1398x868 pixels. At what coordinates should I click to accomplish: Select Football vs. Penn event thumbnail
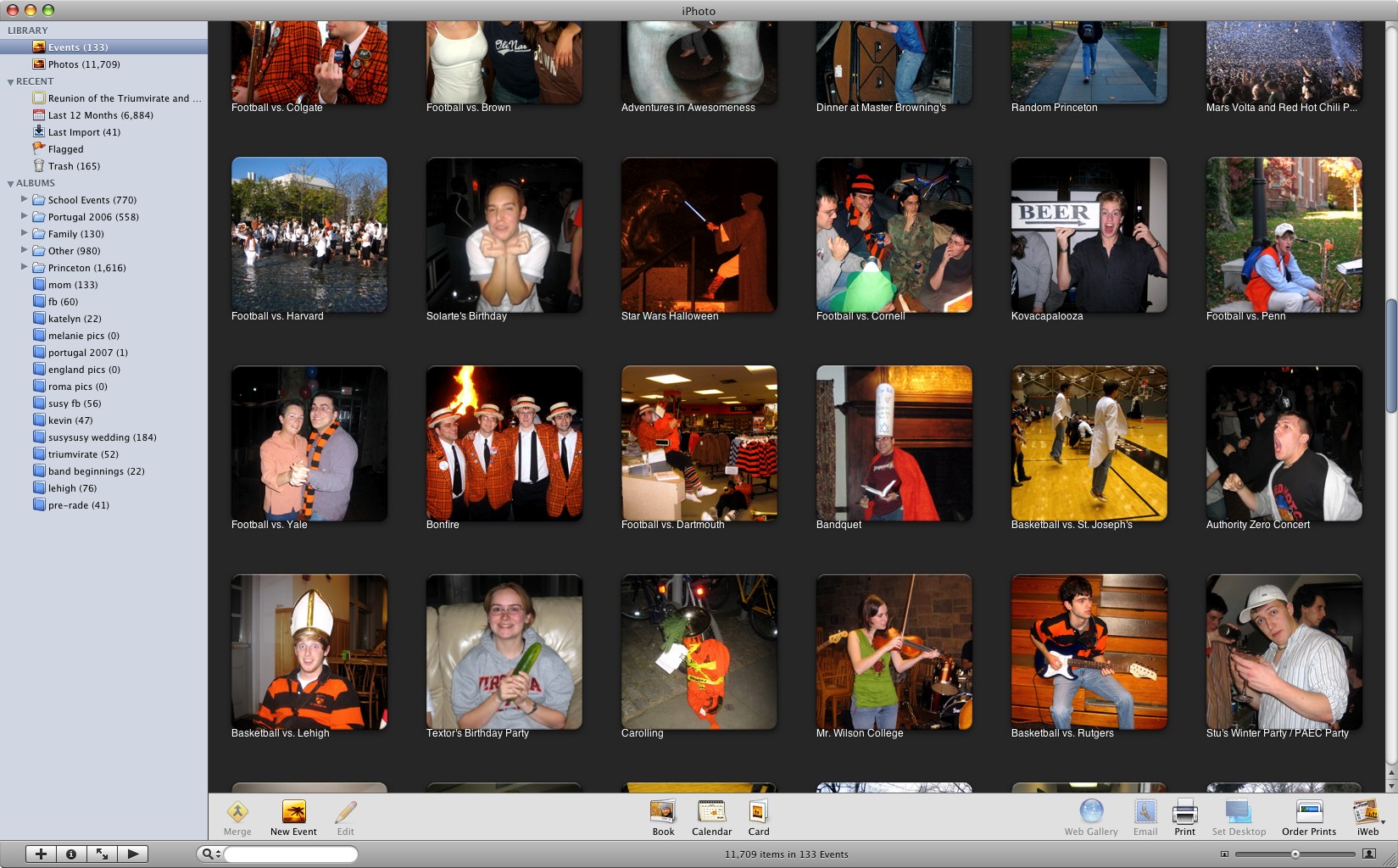(1284, 235)
